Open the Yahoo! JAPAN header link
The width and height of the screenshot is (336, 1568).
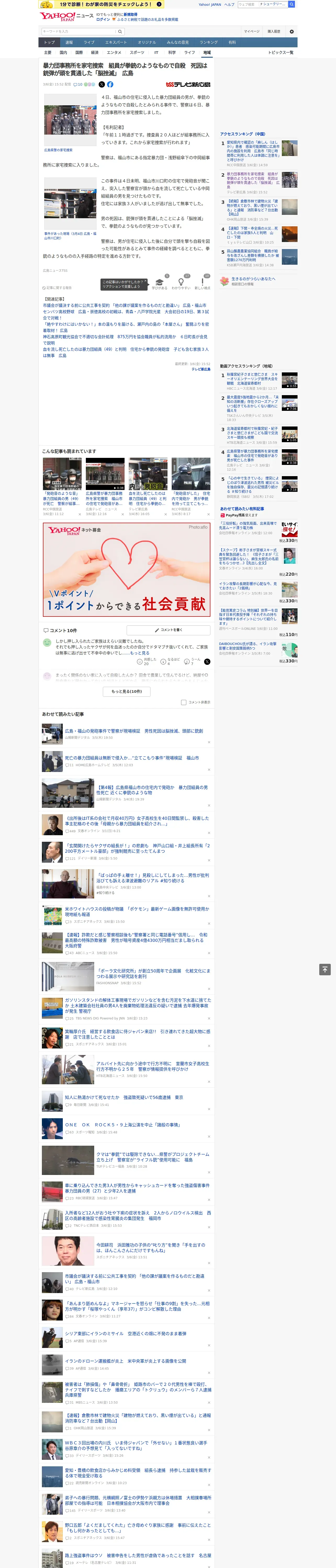click(210, 4)
